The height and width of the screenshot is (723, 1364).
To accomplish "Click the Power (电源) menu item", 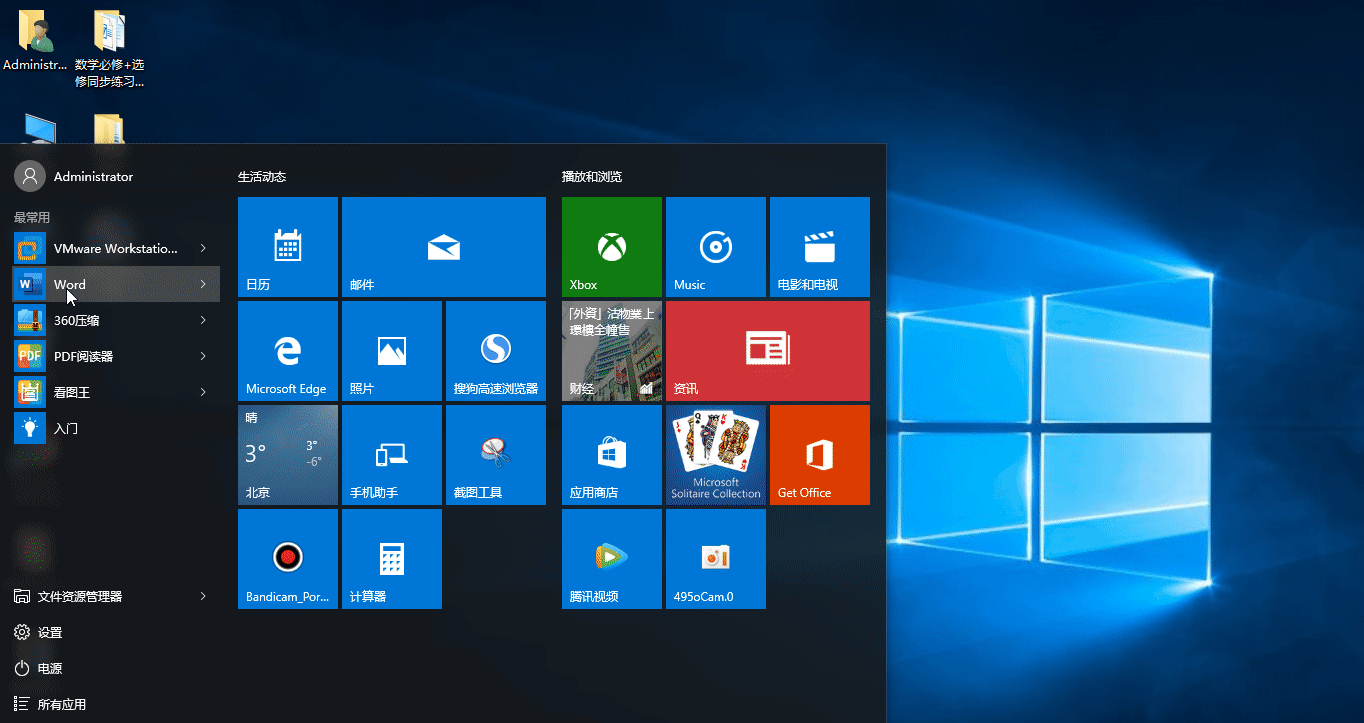I will coord(50,668).
